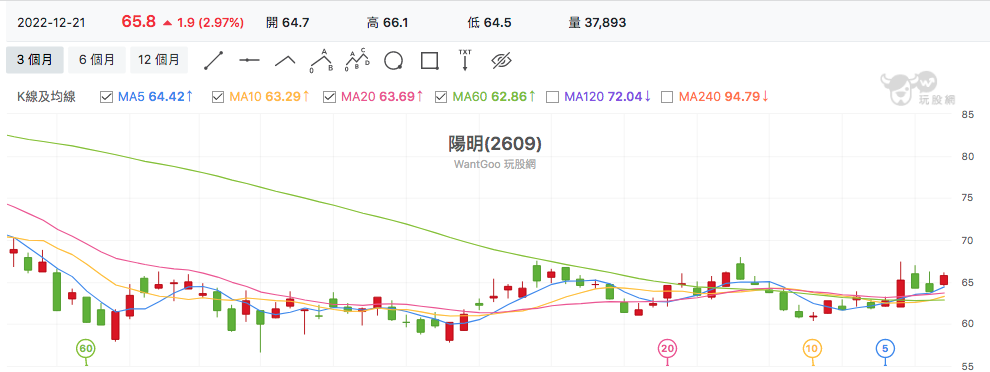Uncheck the MA5 moving average checkbox
Image resolution: width=990 pixels, height=372 pixels.
[x=107, y=97]
